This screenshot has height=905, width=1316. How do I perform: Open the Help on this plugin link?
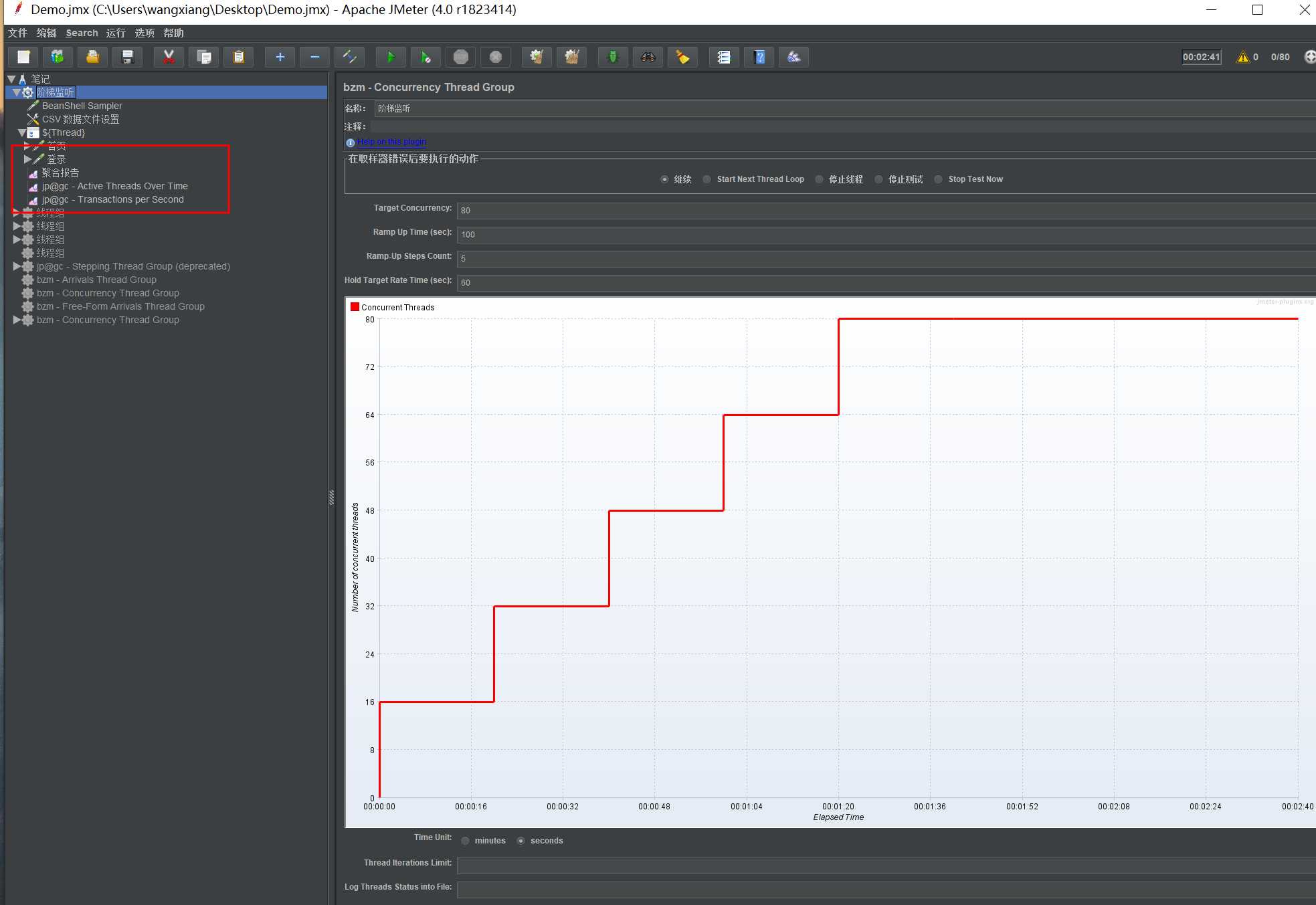[x=391, y=142]
